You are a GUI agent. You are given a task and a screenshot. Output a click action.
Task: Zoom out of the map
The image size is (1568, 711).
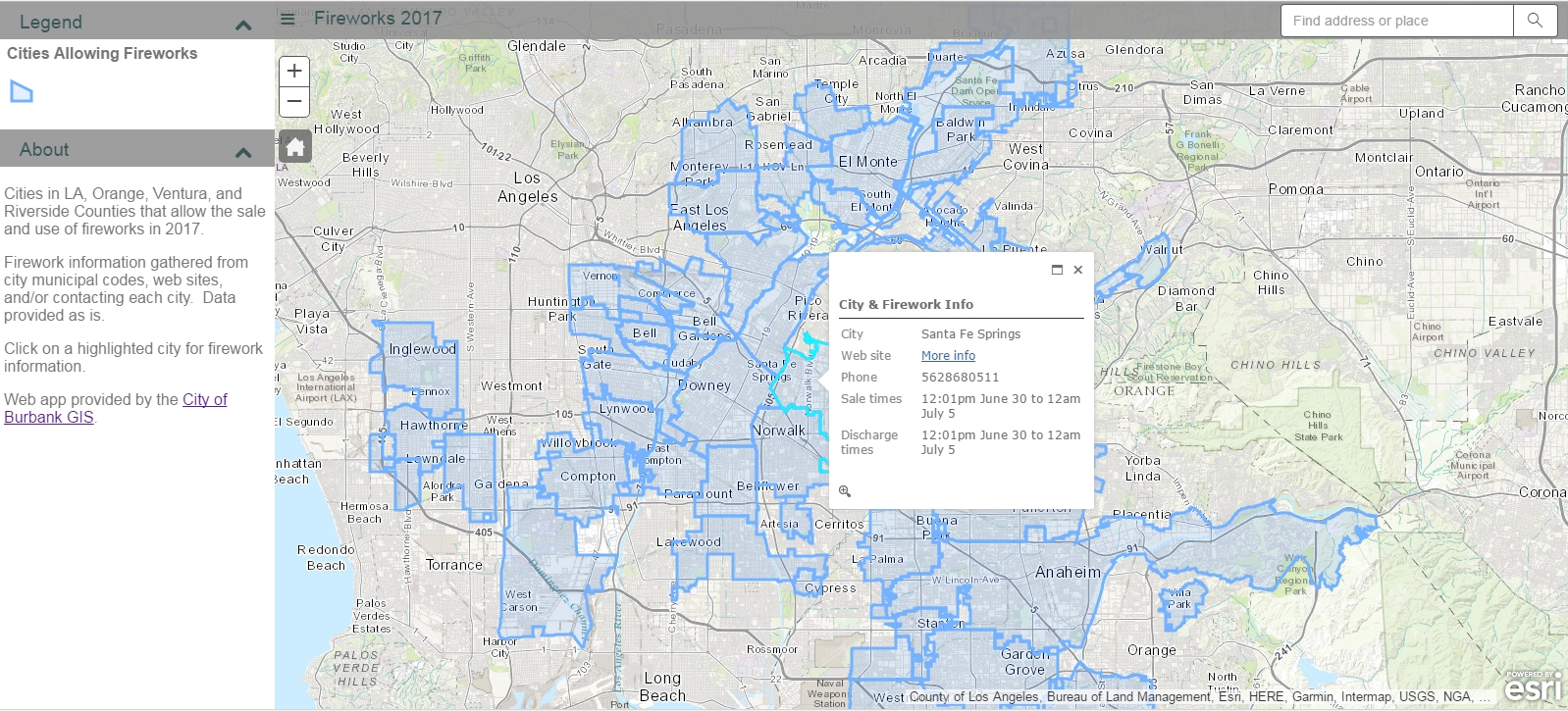(x=294, y=102)
